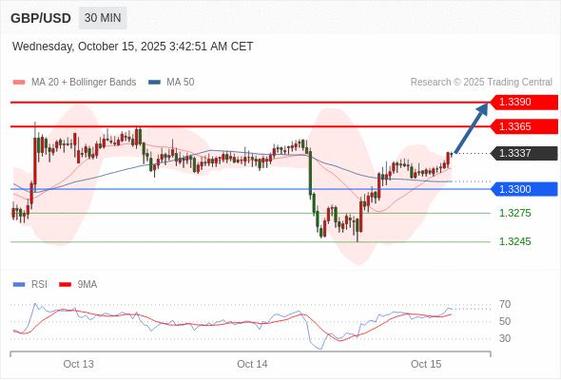Image resolution: width=561 pixels, height=380 pixels.
Task: Click the blue 1.3300 pivot price tag
Action: coord(524,189)
